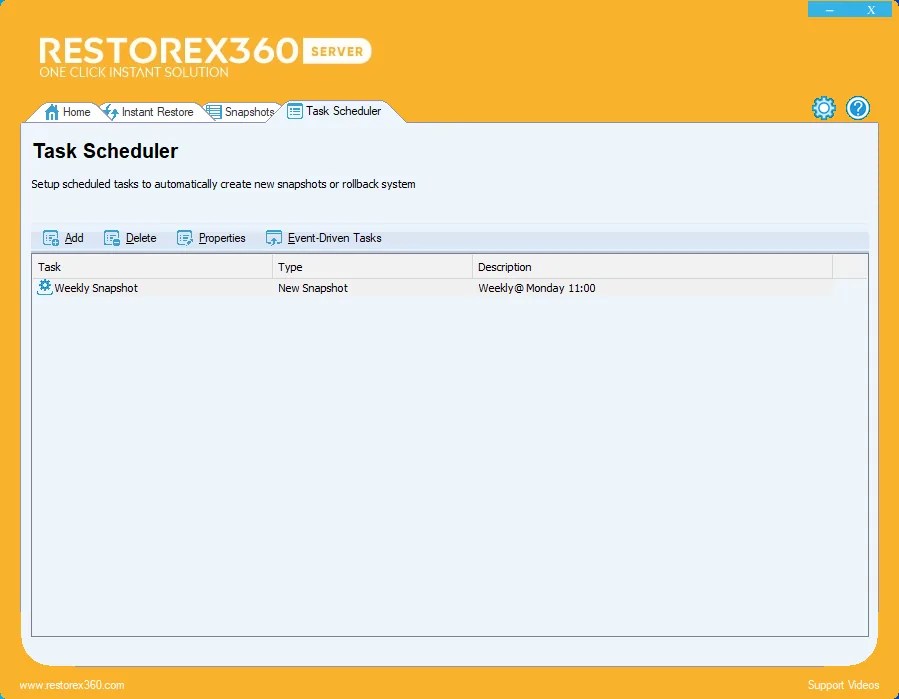Click the Delete task toolbar icon
This screenshot has height=699, width=899.
point(112,238)
